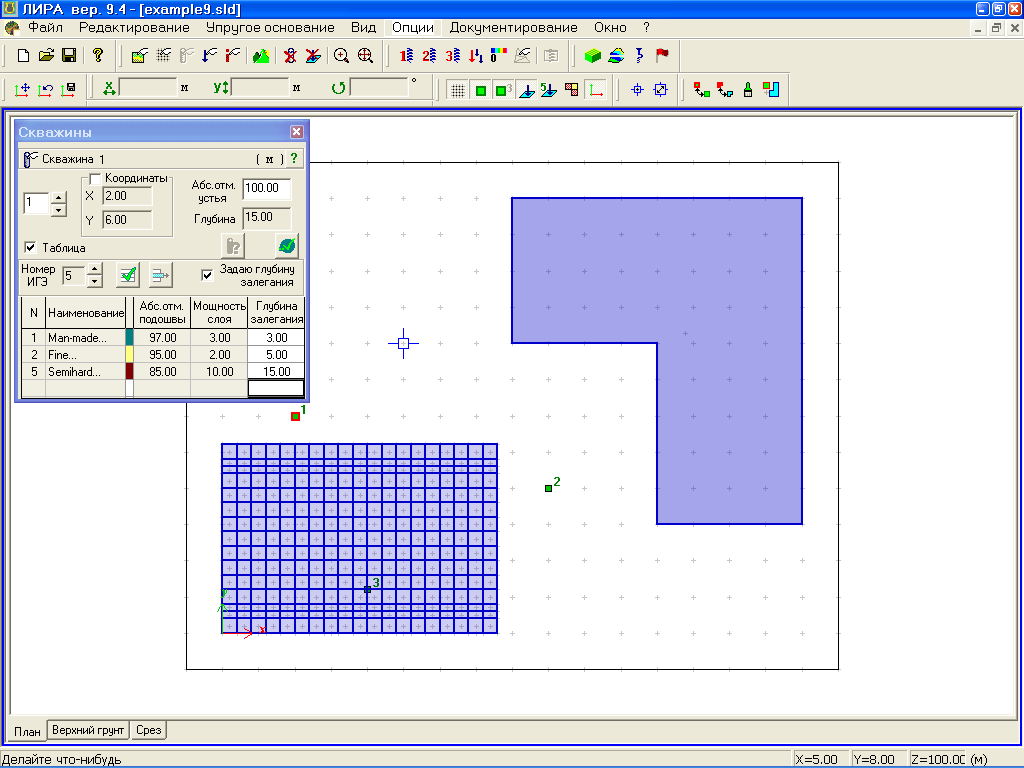
Task: Switch to the Верхний грунт tab
Action: [x=89, y=730]
